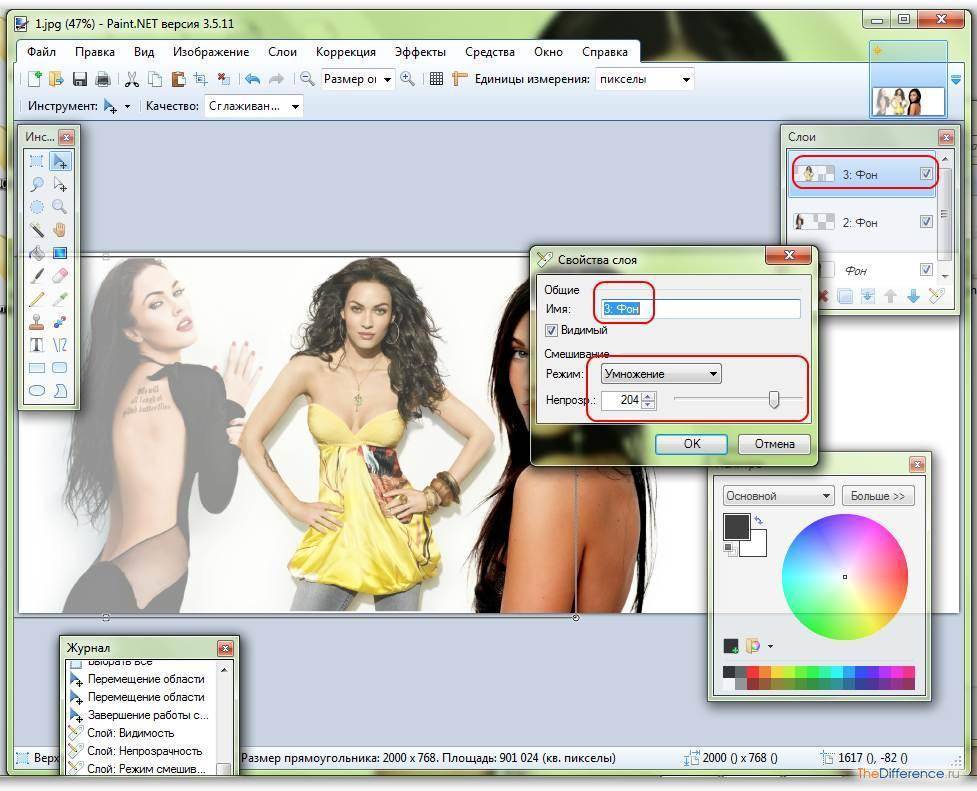Viewport: 977px width, 791px height.
Task: Open the пикселы units dropdown
Action: point(645,79)
